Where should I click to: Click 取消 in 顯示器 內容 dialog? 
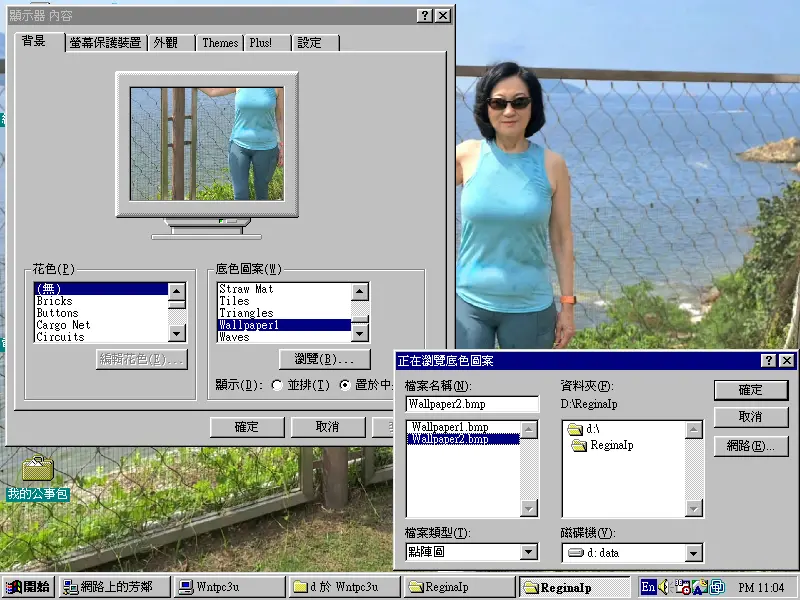[328, 427]
